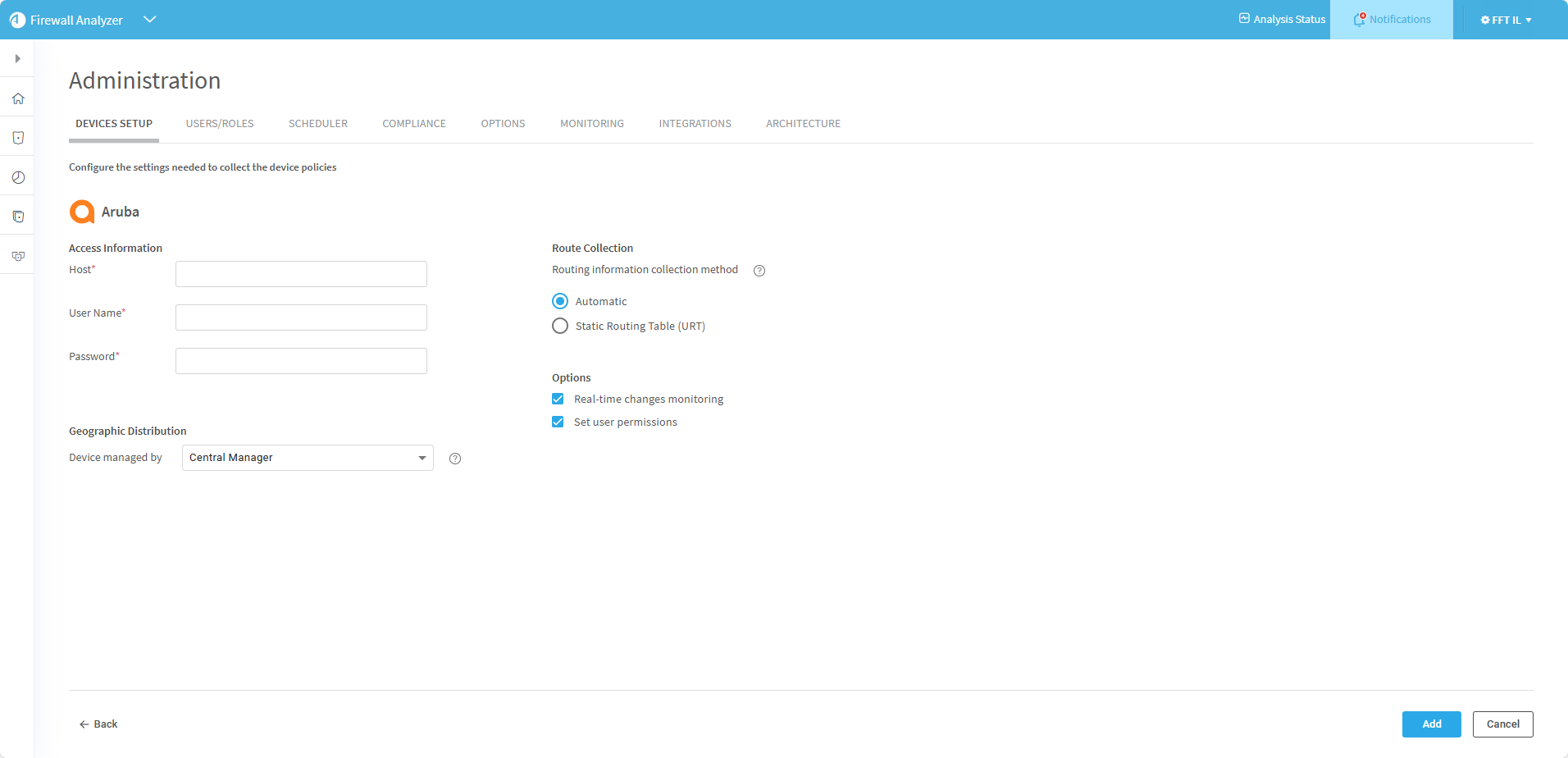1568x758 pixels.
Task: Uncheck Real-time changes monitoring
Action: 558,399
